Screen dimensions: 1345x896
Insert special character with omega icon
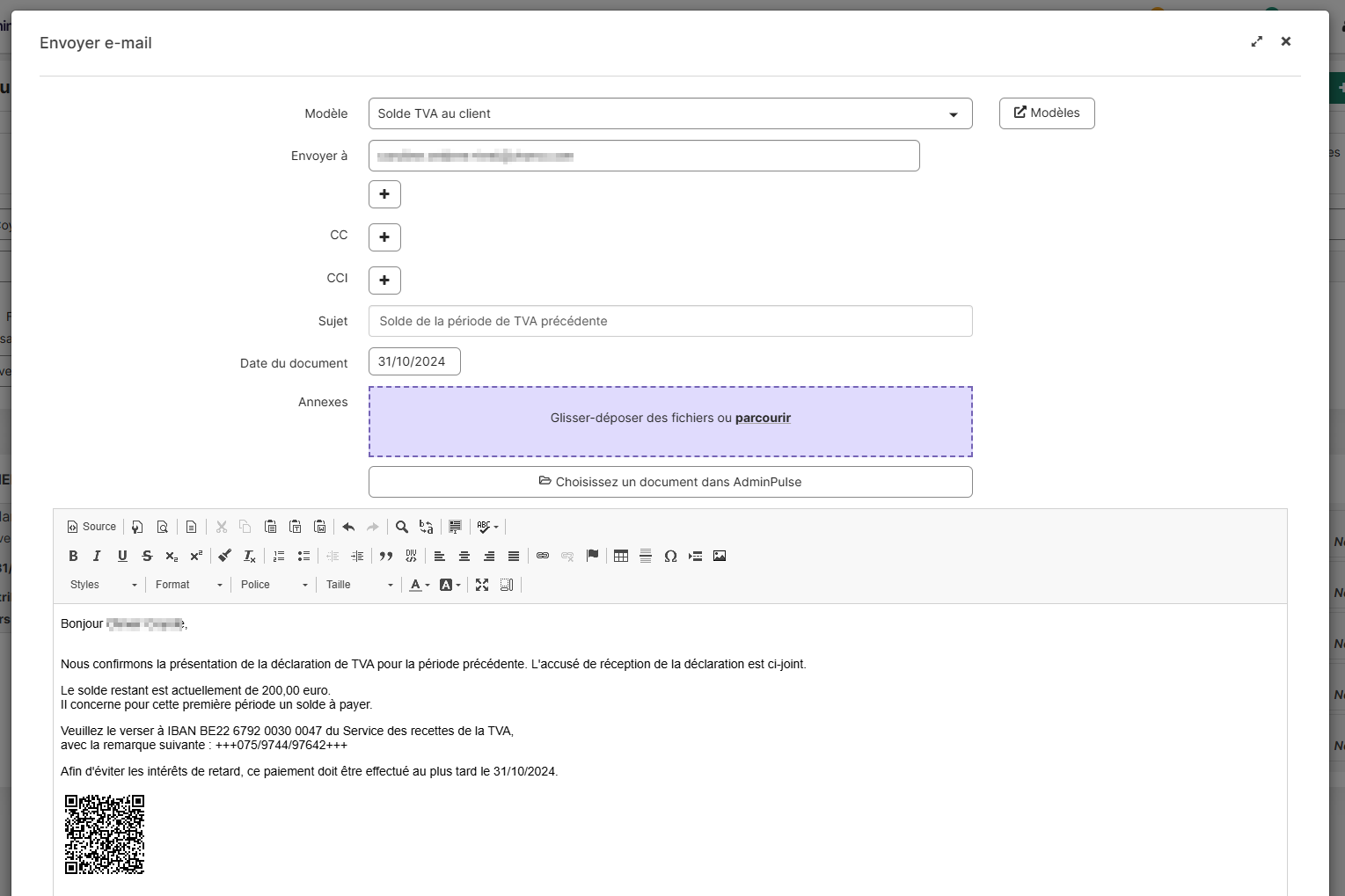670,556
